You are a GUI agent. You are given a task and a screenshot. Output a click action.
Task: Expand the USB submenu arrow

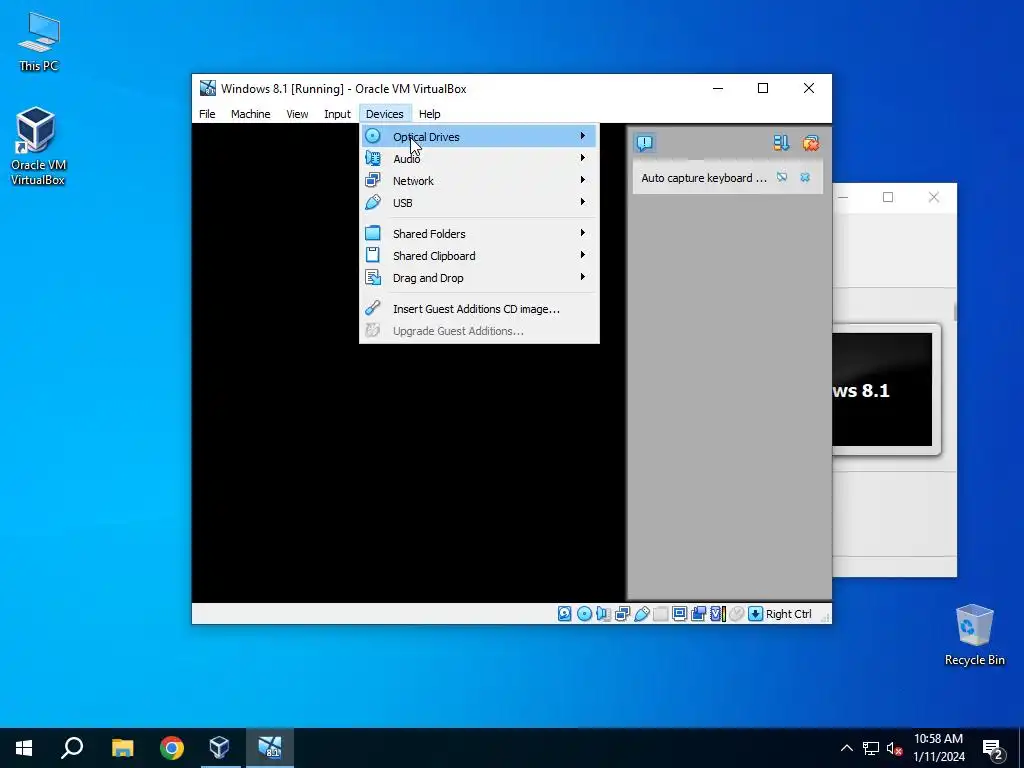(x=583, y=202)
